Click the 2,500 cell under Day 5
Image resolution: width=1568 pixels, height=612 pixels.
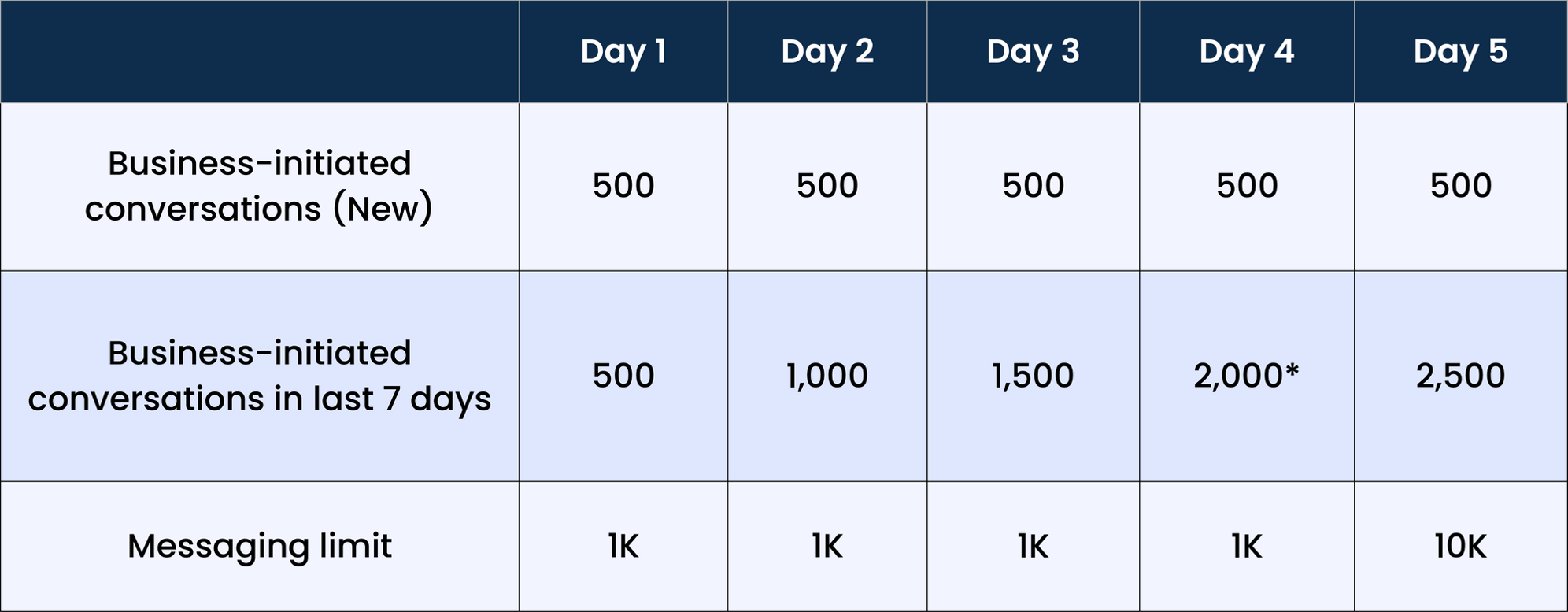1461,376
